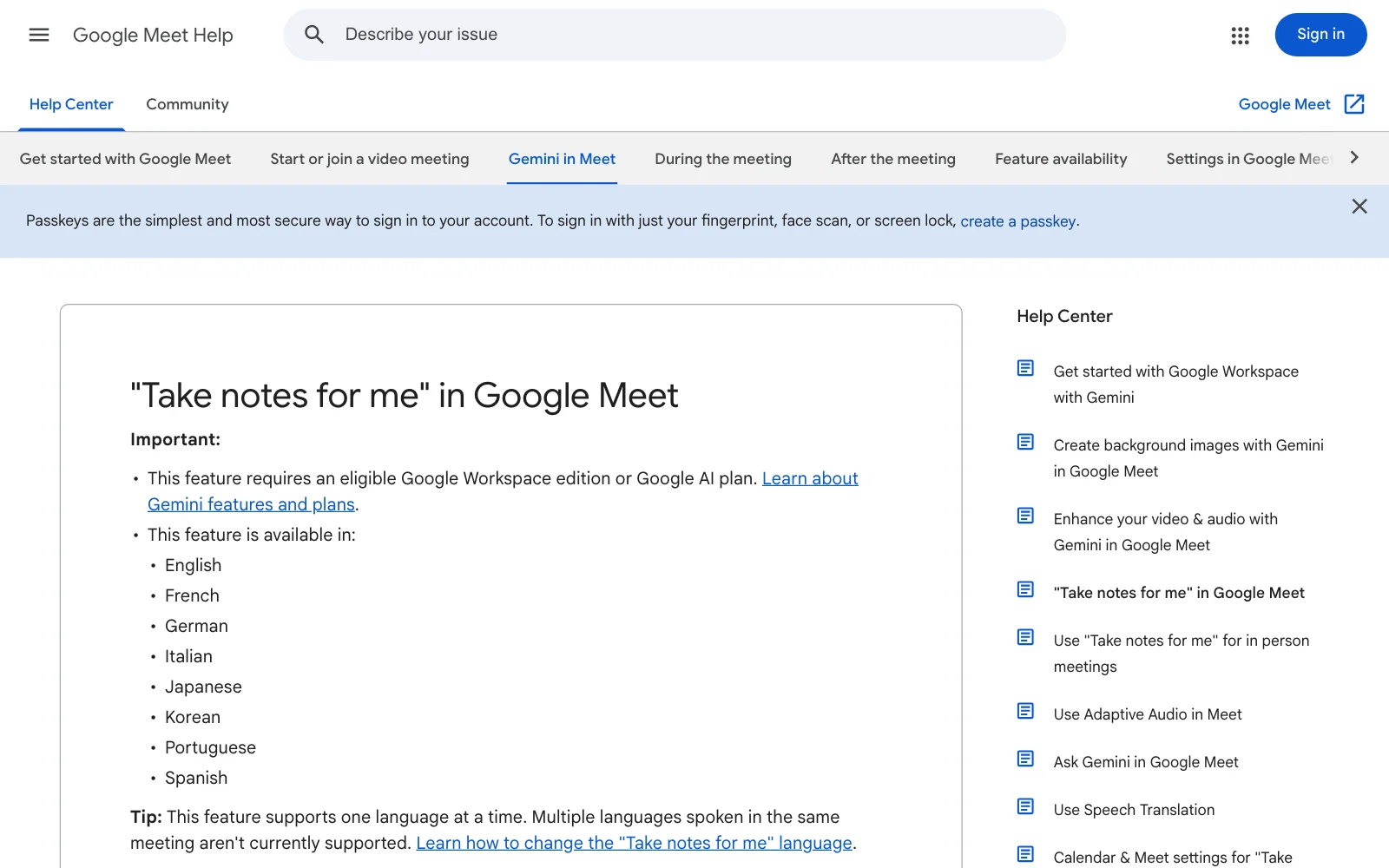This screenshot has height=868, width=1389.
Task: Open Ask Gemini in Google Meet article
Action: click(1146, 762)
